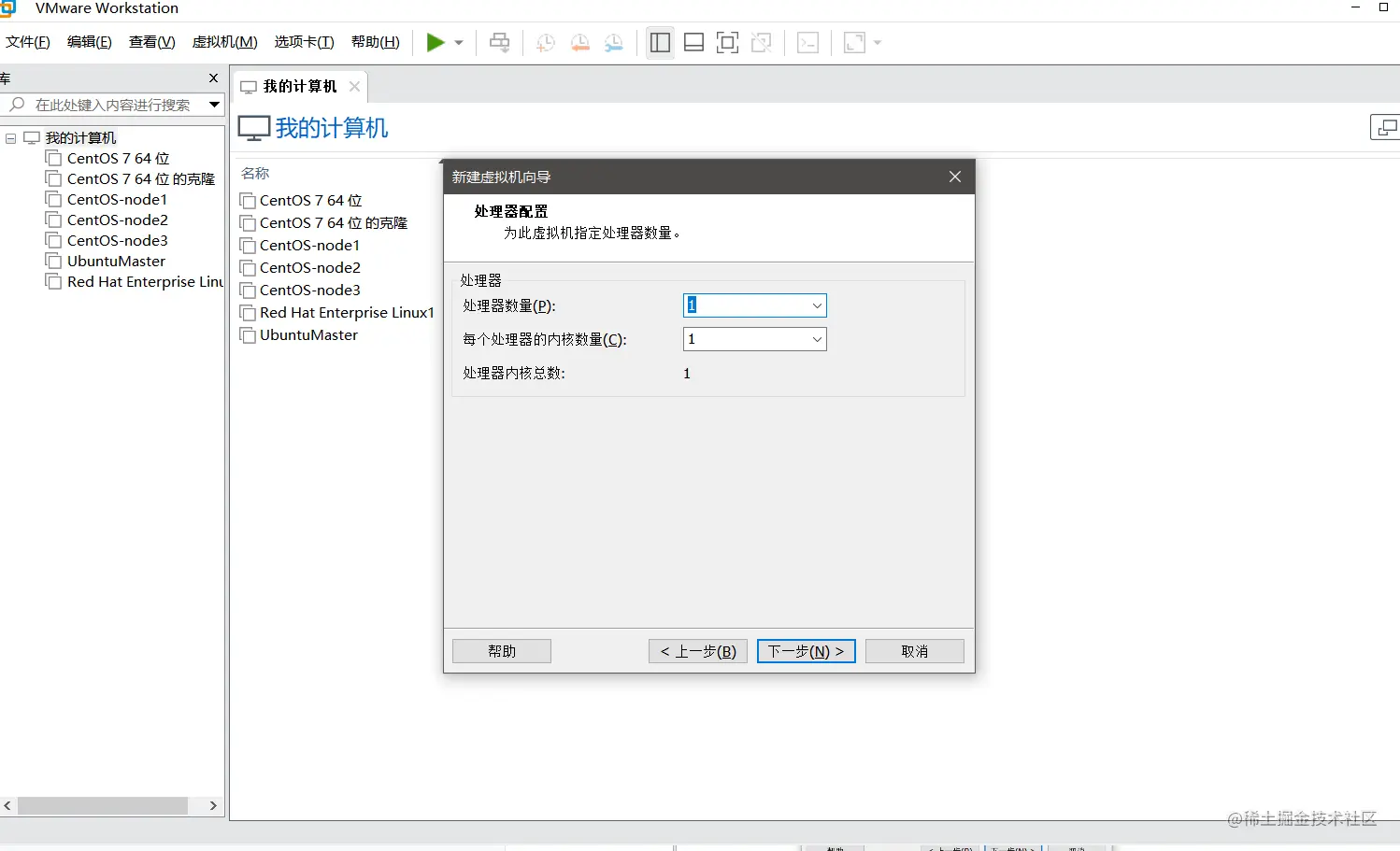Open the library search filter dropdown arrow
This screenshot has width=1400, height=851.
coord(214,105)
